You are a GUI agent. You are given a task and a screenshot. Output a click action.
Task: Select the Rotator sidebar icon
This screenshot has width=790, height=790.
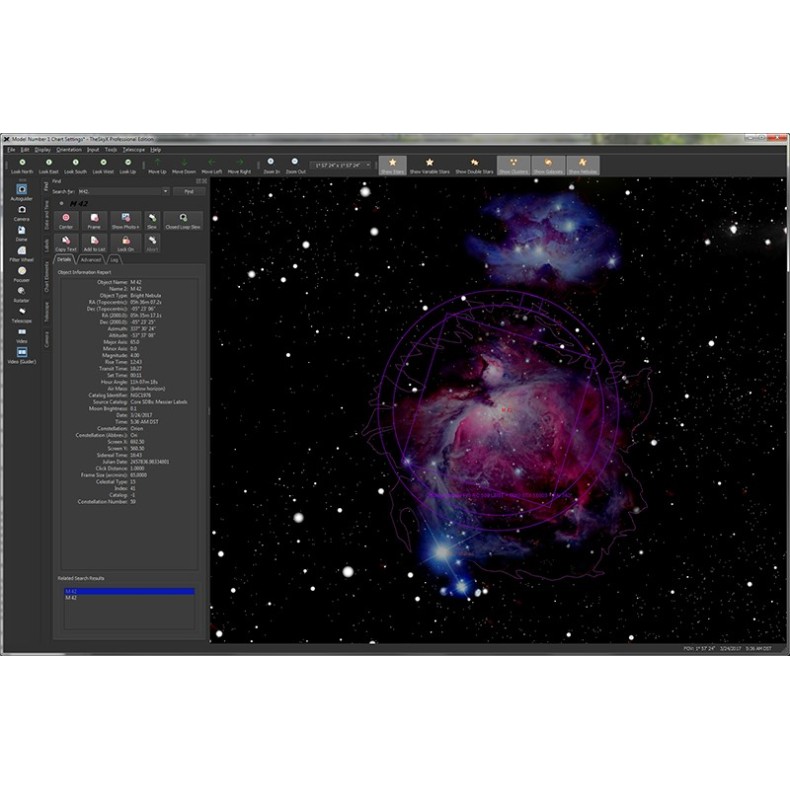tap(22, 293)
